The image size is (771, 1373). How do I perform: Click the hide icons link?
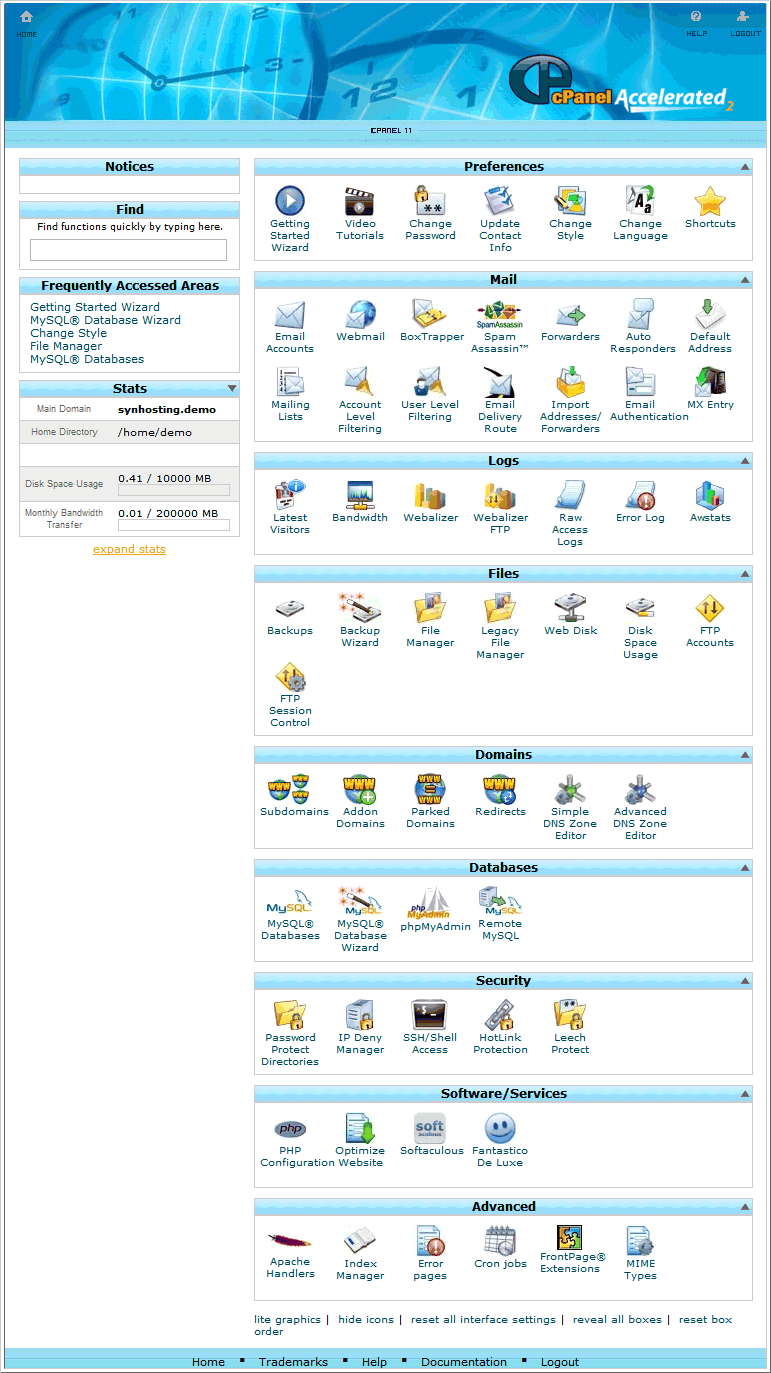coord(366,1320)
